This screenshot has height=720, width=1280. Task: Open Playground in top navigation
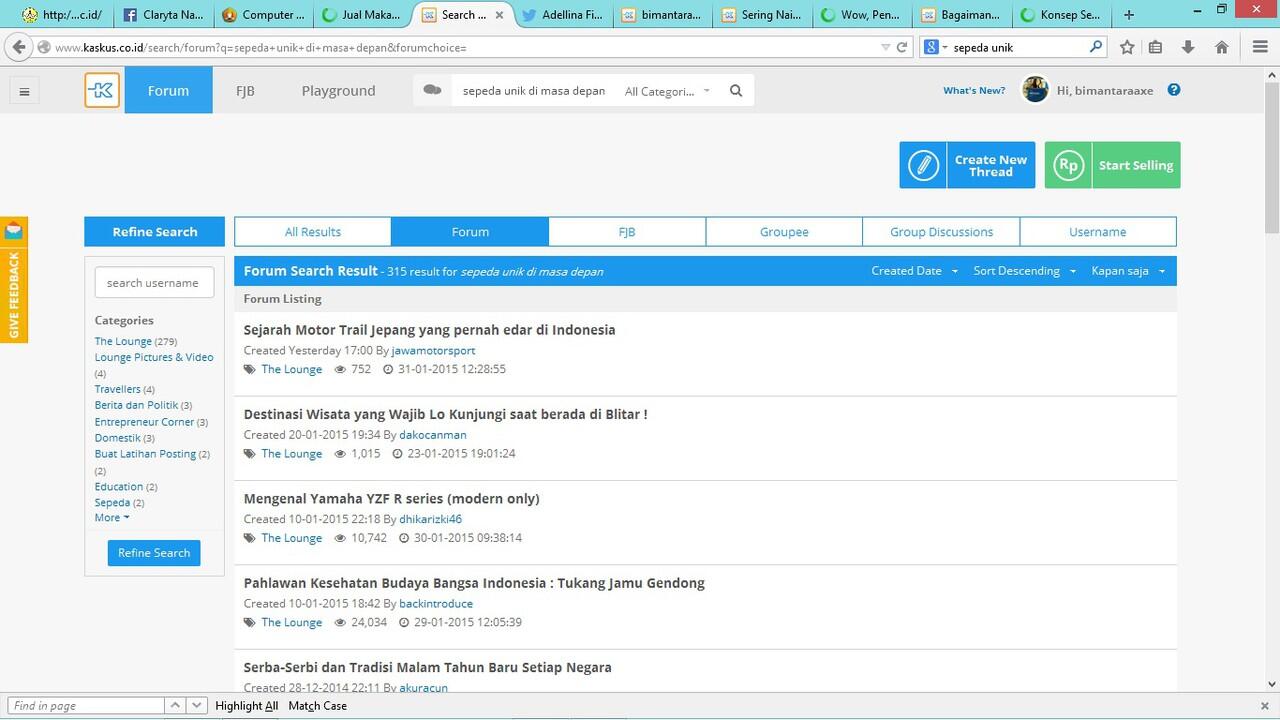[338, 90]
